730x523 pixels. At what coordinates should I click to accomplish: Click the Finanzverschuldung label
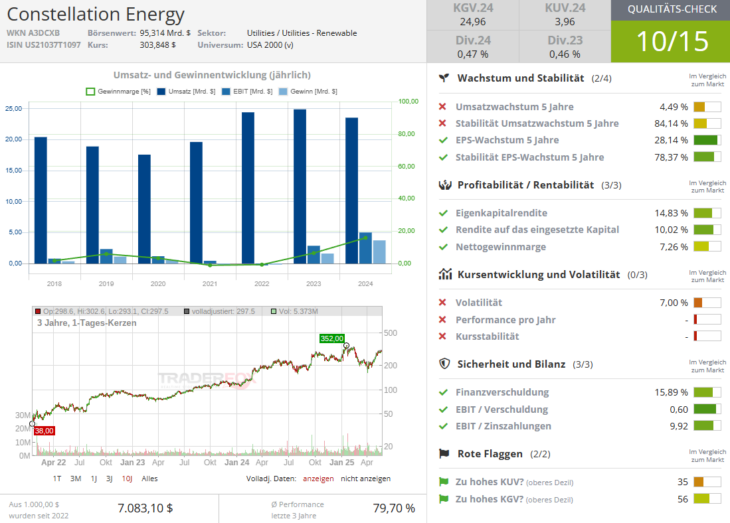pos(502,392)
